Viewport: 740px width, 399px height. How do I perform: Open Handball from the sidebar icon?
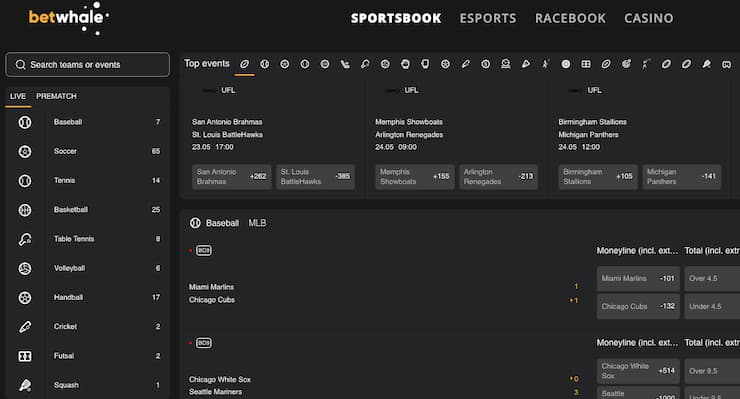25,297
